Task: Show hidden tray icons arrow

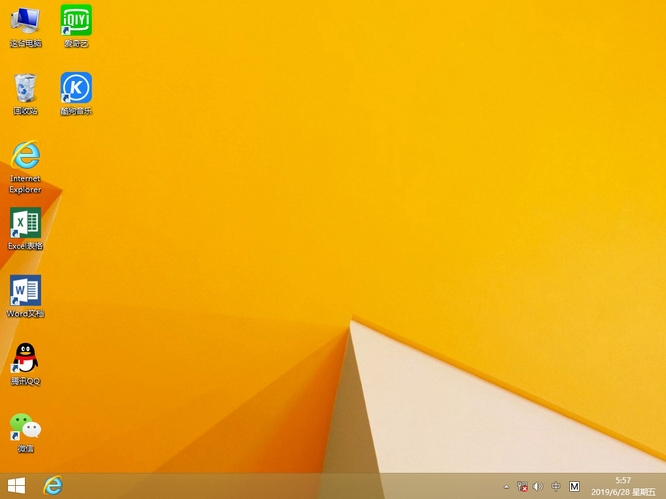Action: pyautogui.click(x=506, y=487)
